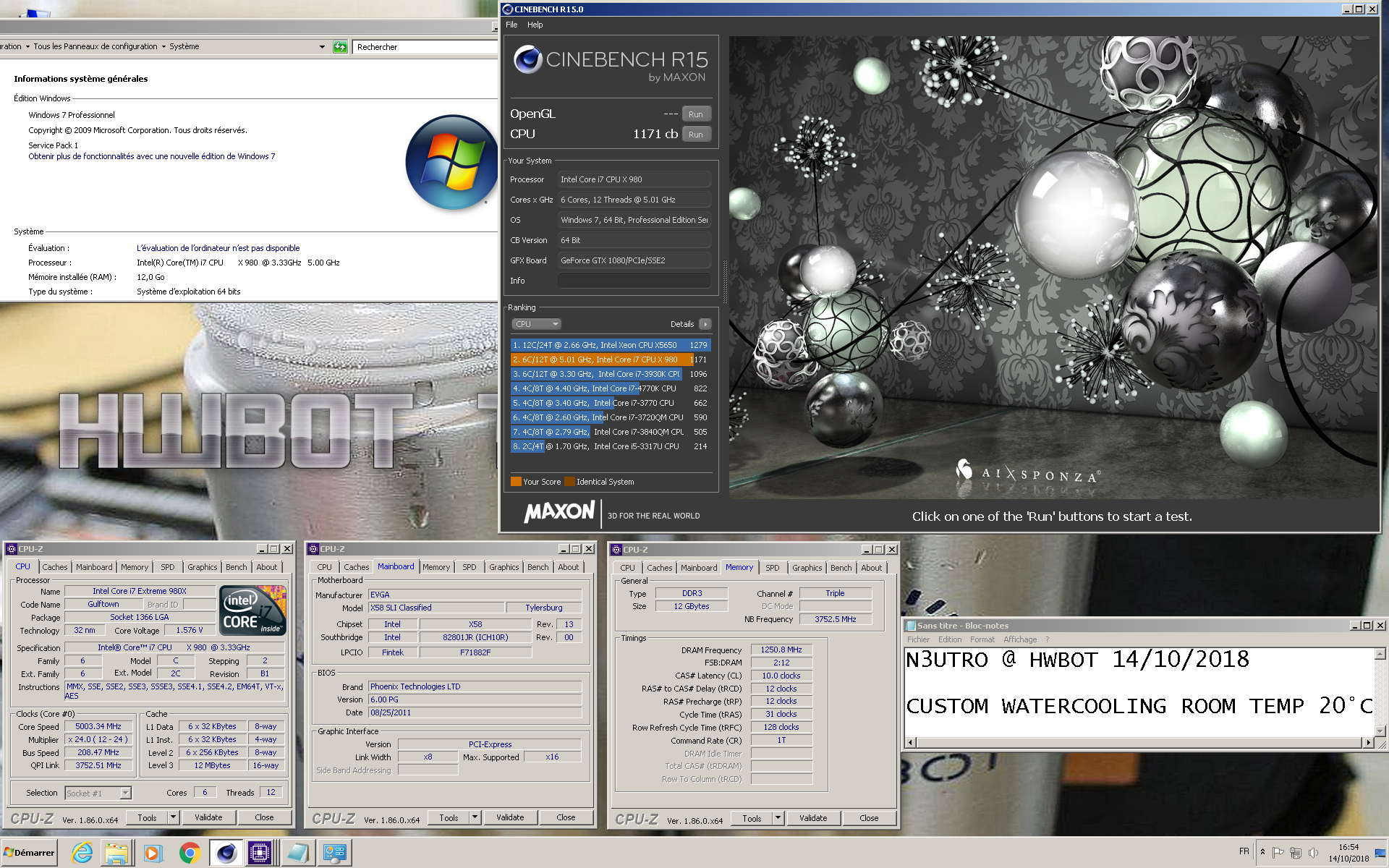Switch to Notepad via its taskbar icon

pyautogui.click(x=297, y=853)
